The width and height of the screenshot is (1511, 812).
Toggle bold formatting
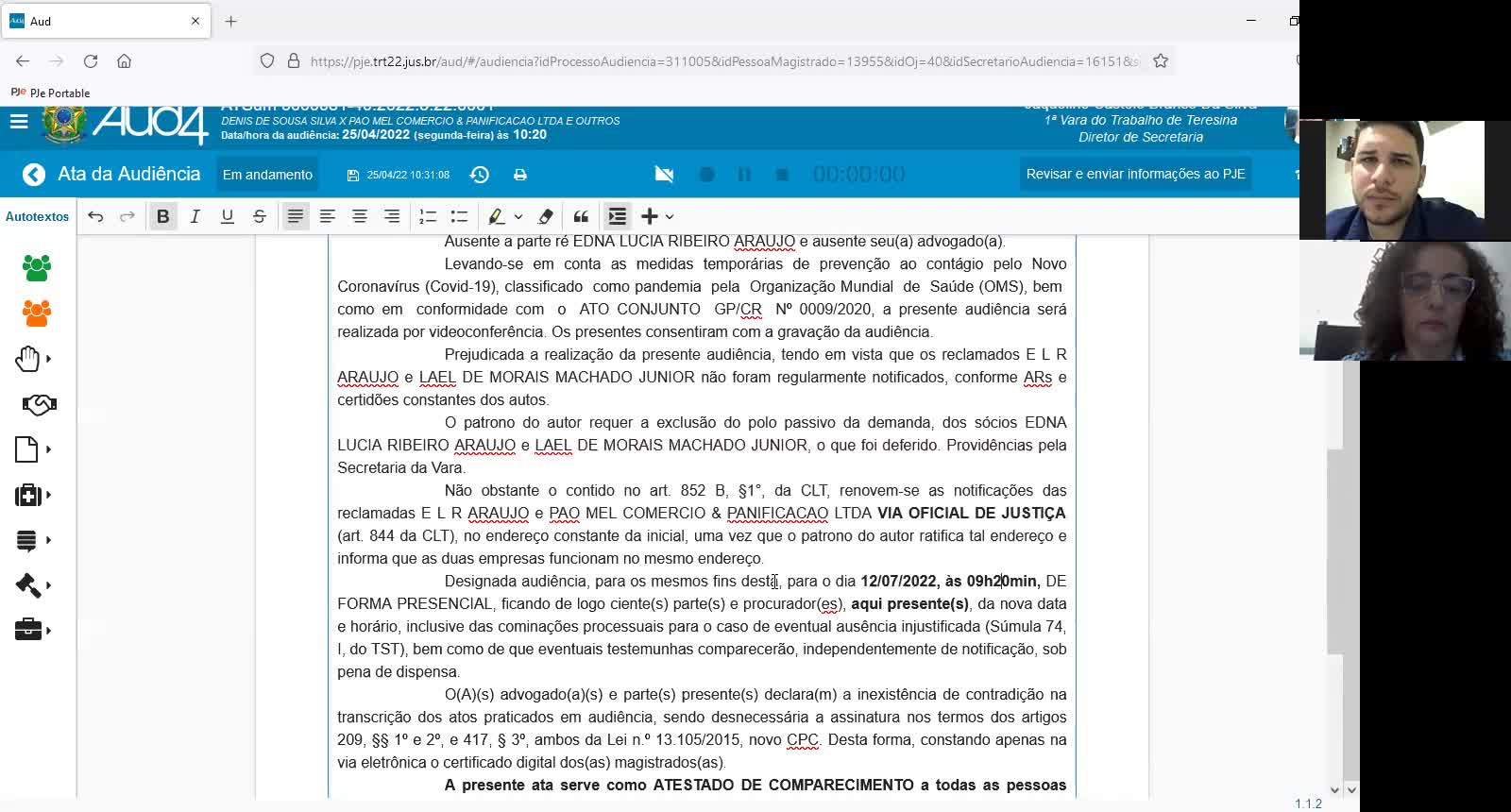coord(163,216)
